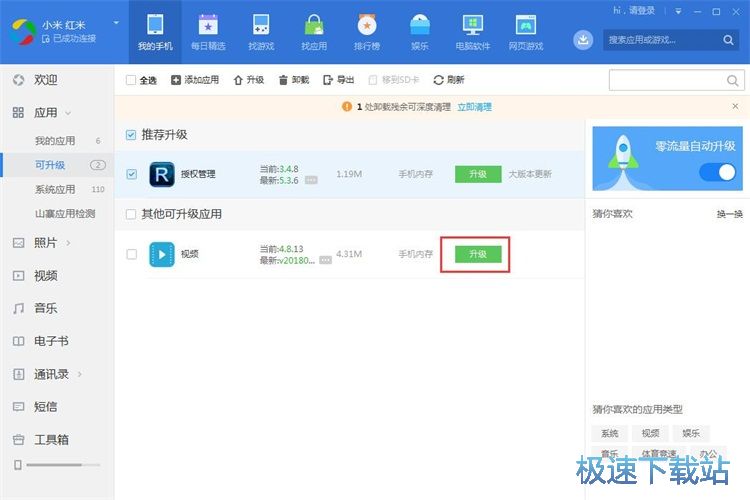Screen dimensions: 750x500
Task: Uncheck the 授权管理 app checkbox
Action: pos(132,174)
